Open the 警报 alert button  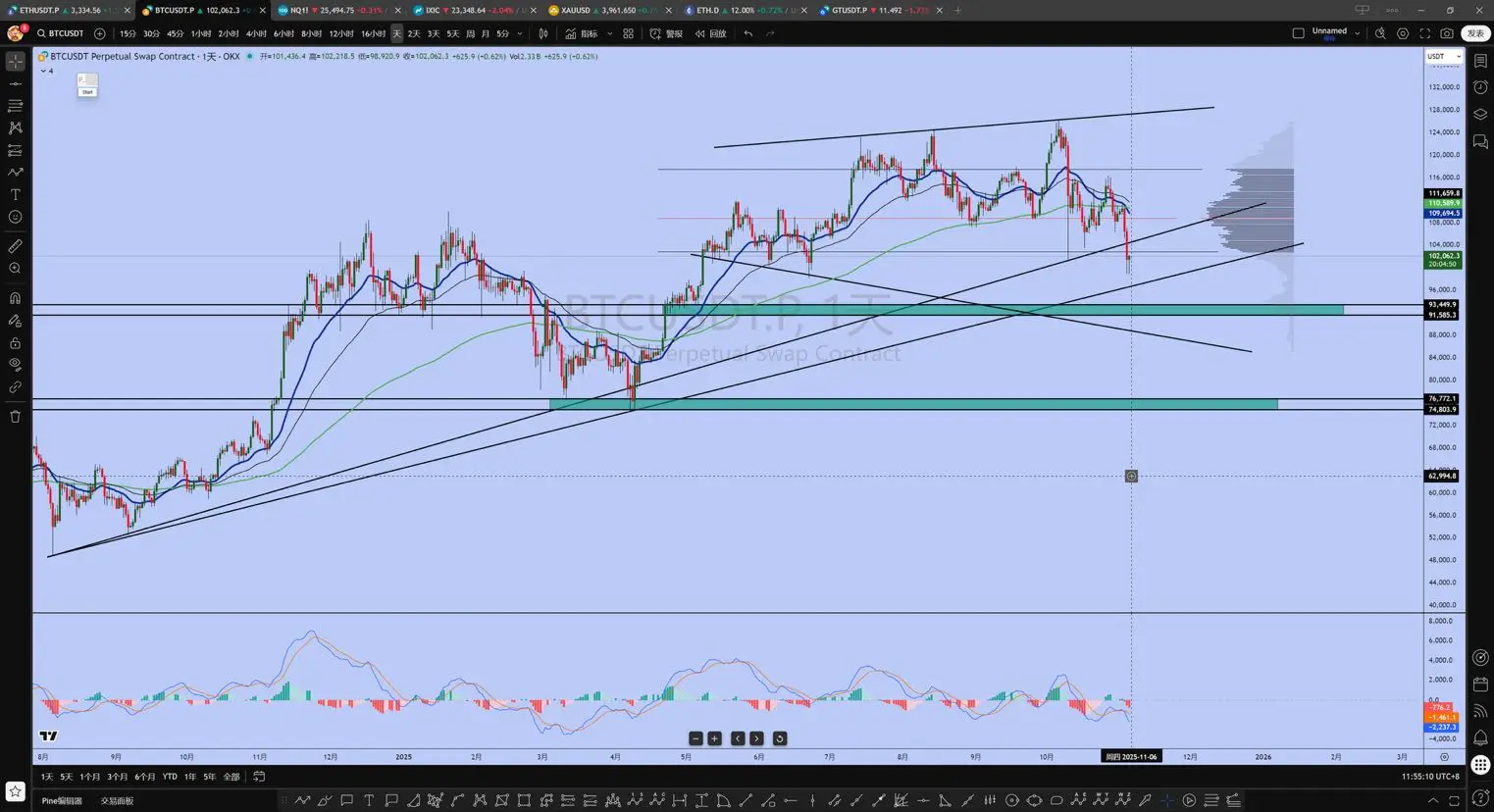click(667, 33)
